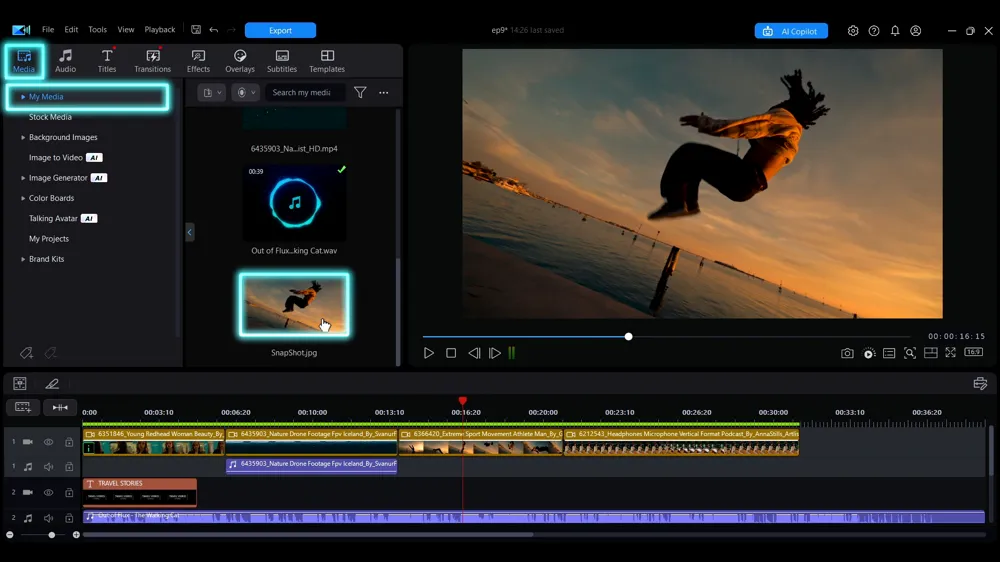
Task: Open the preview quality settings icon
Action: 869,353
